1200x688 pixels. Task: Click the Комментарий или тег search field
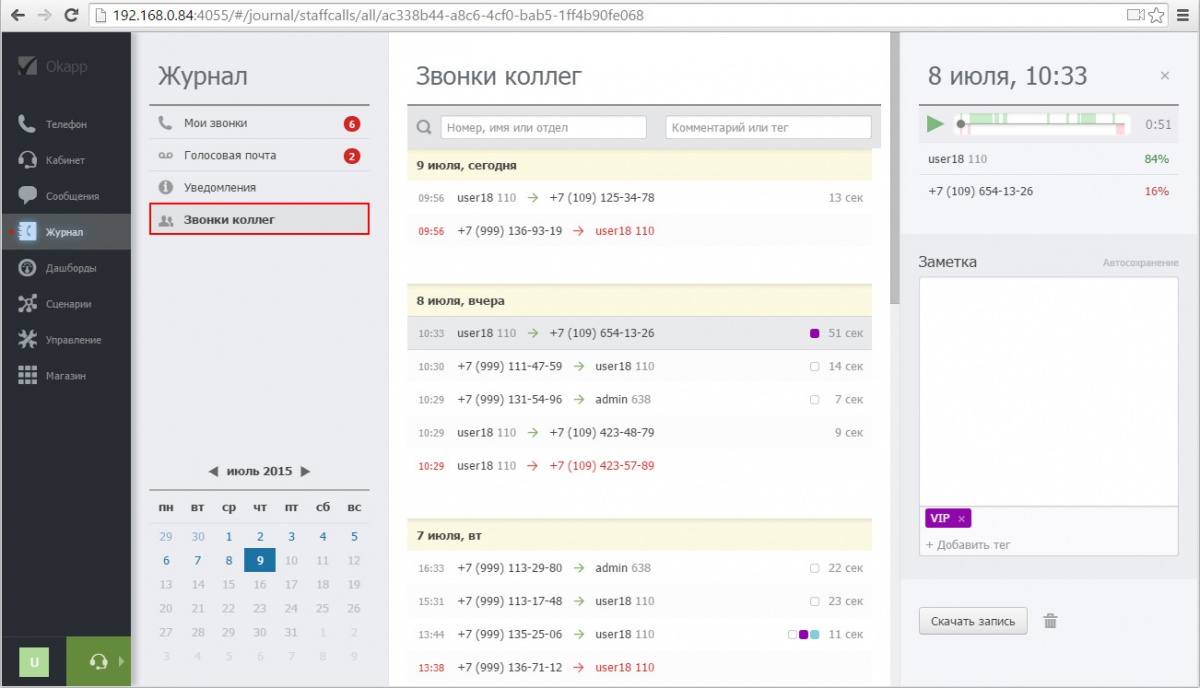tap(768, 127)
